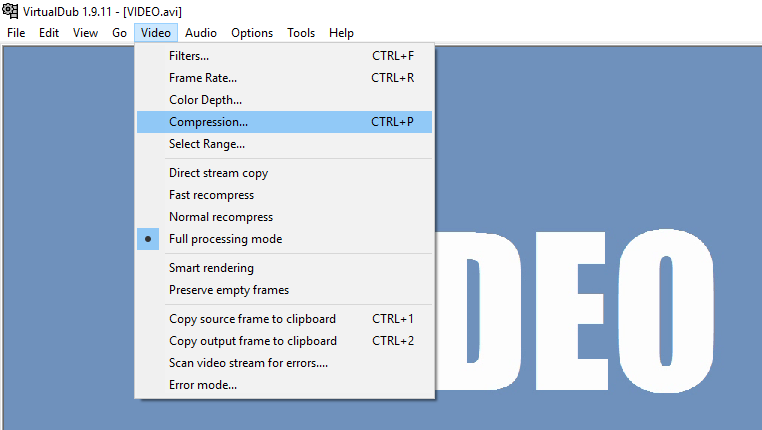Image resolution: width=762 pixels, height=430 pixels.
Task: Open the Options menu
Action: coord(252,33)
